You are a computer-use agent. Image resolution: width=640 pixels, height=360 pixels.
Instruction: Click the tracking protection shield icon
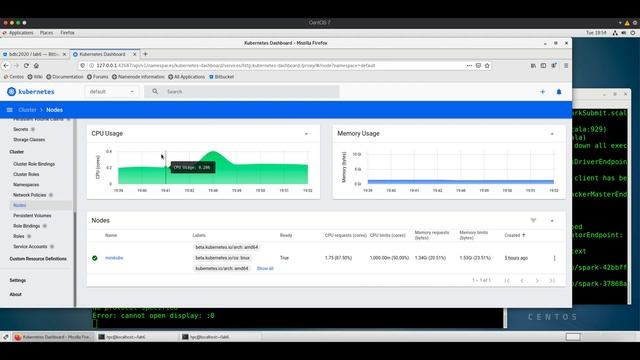click(x=82, y=65)
